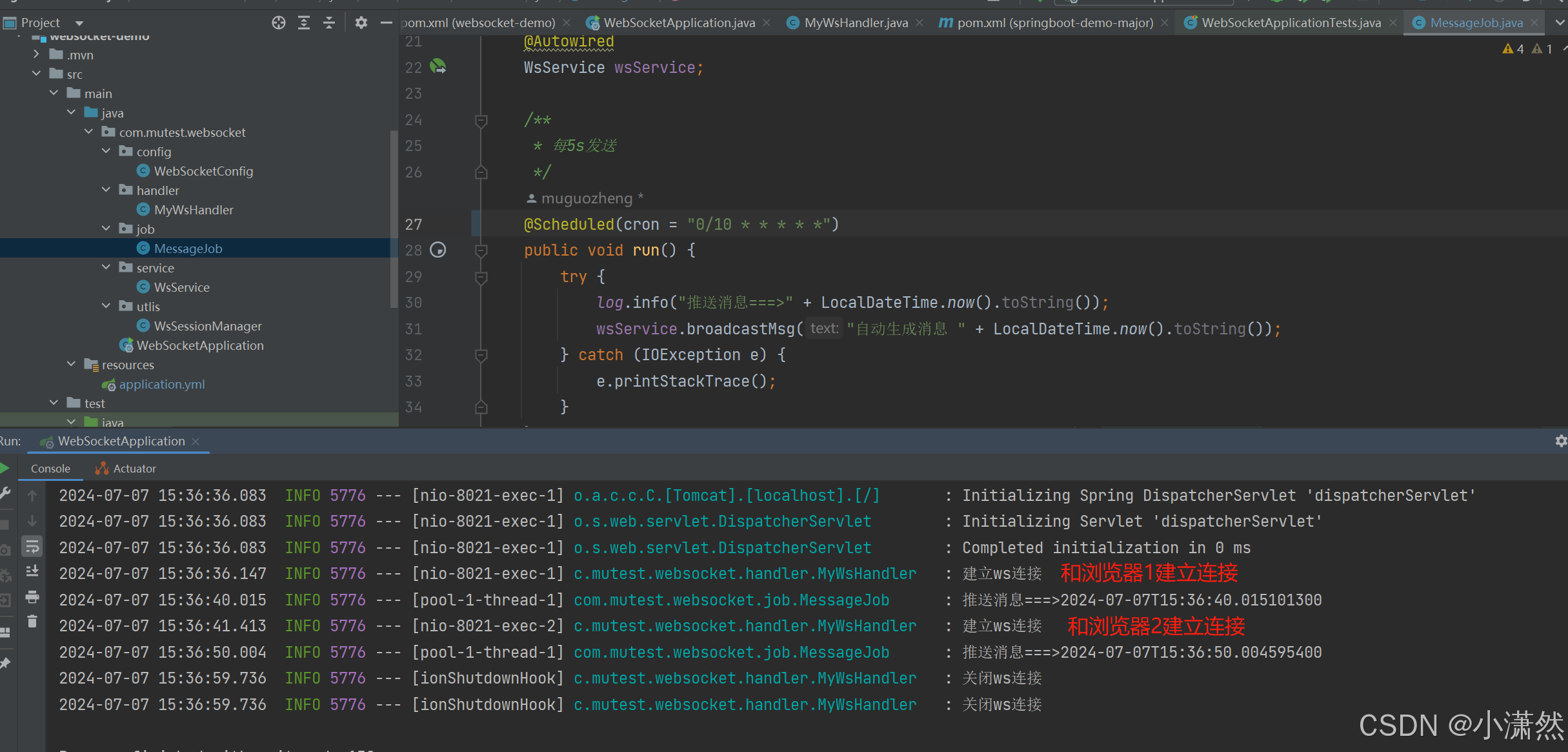Clear console output with trash icon
Image resolution: width=1568 pixels, height=752 pixels.
click(32, 622)
